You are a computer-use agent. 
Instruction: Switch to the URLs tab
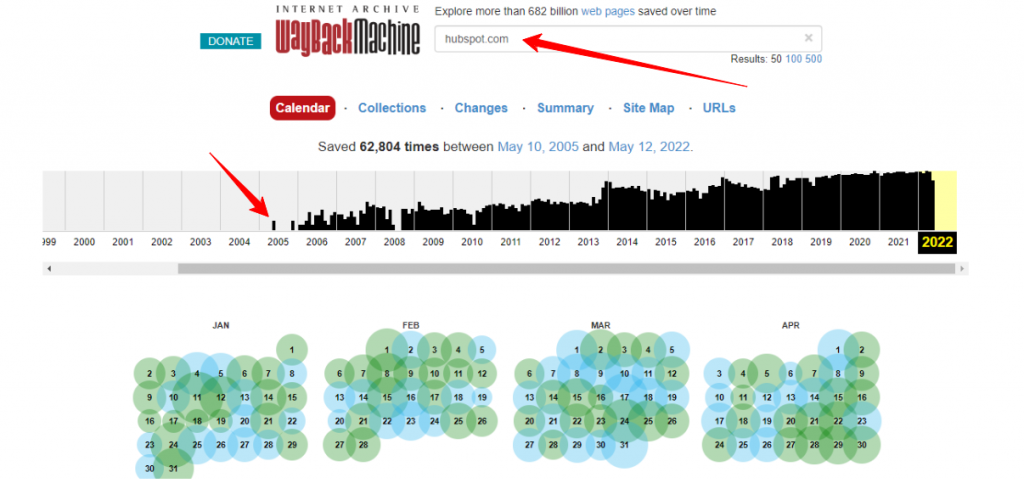[719, 108]
